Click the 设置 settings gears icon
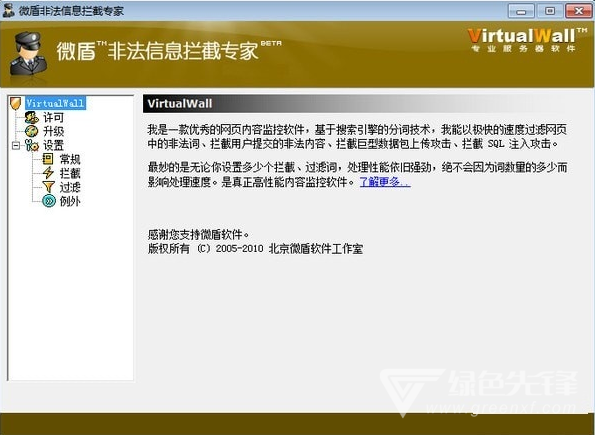Screen dimensions: 595x435 (32, 145)
